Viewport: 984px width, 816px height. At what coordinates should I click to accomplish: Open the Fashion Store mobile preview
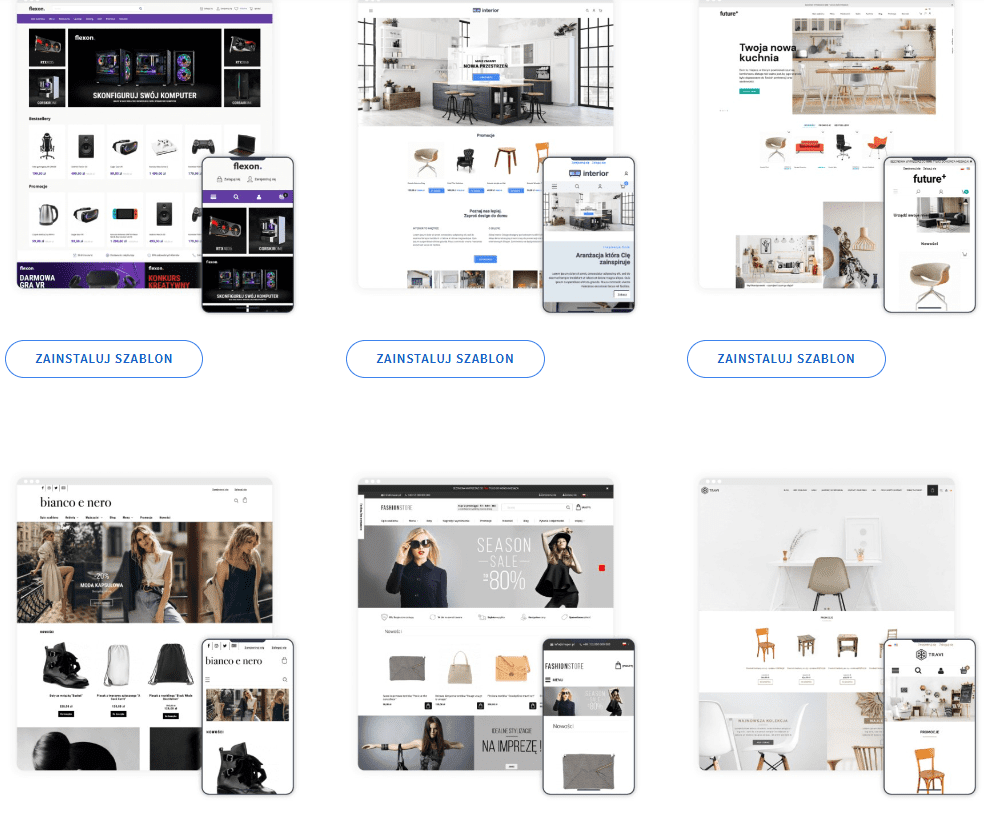(588, 716)
